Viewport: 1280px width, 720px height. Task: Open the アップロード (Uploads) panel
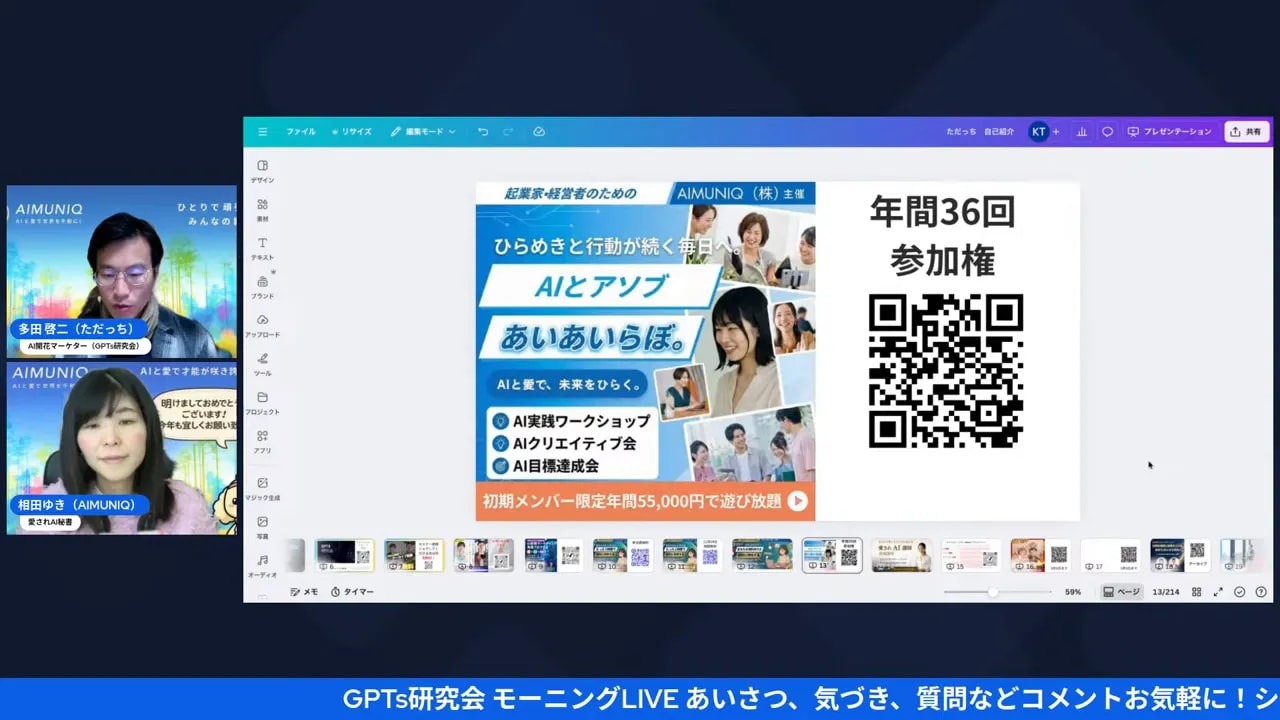[x=262, y=325]
